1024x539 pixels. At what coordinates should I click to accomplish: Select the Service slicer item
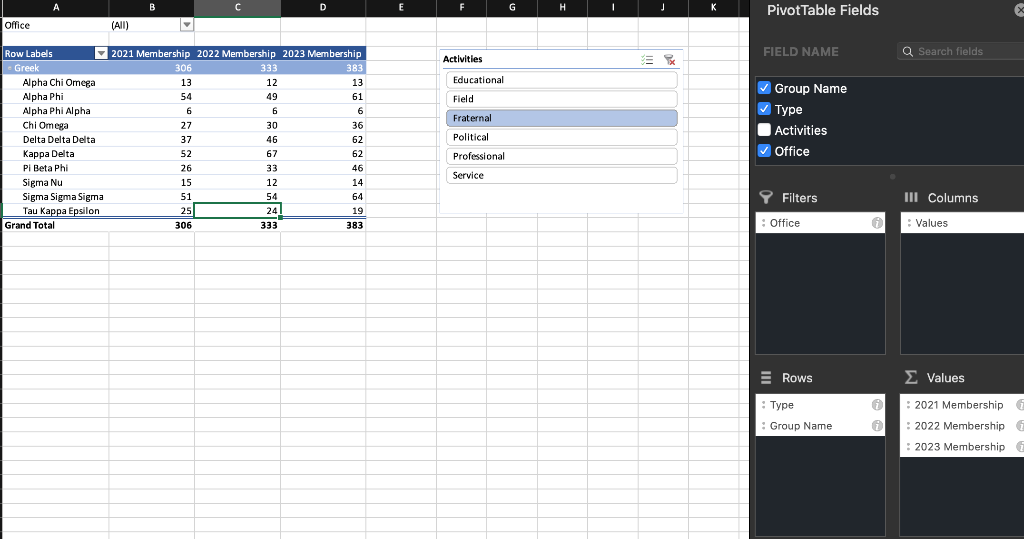562,175
